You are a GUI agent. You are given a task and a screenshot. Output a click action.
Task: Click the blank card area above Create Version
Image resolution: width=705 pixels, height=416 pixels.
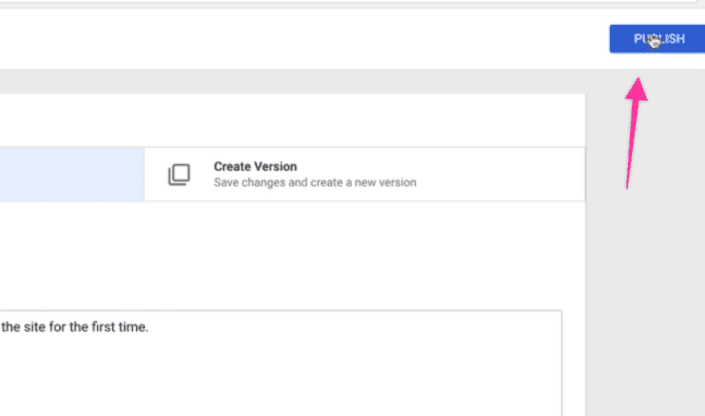(x=292, y=120)
